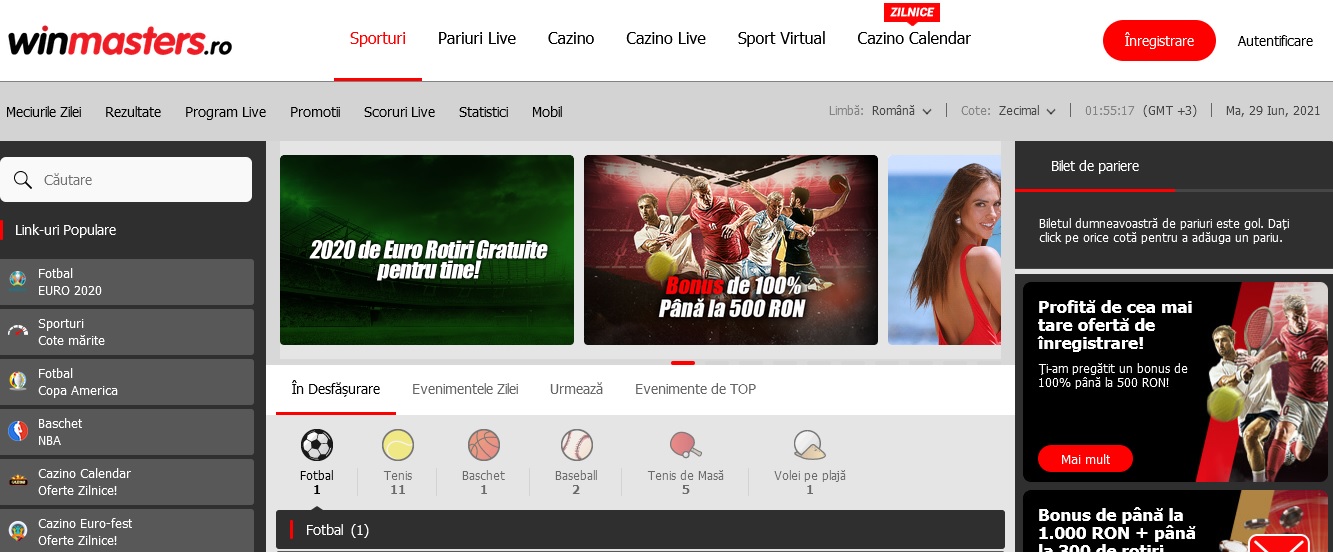
Task: Click the Cote mărite speedometer icon
Action: click(x=18, y=331)
